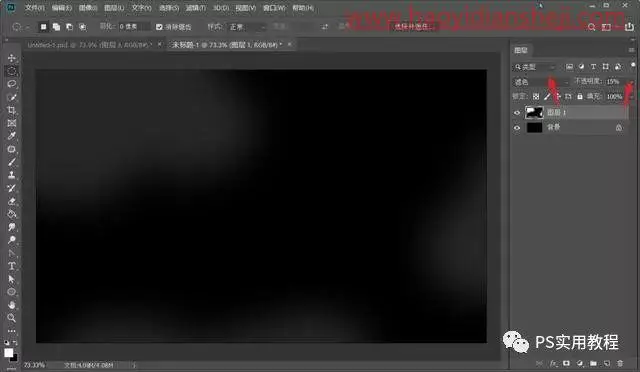Select the Move tool
Screen dimensions: 640x372
[x=11, y=58]
